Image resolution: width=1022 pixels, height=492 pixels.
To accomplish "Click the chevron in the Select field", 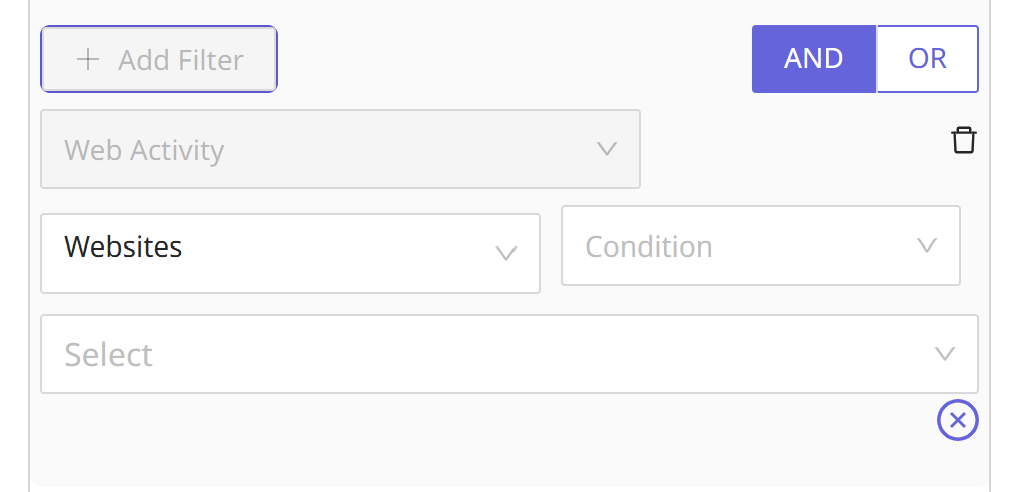I will click(x=944, y=354).
